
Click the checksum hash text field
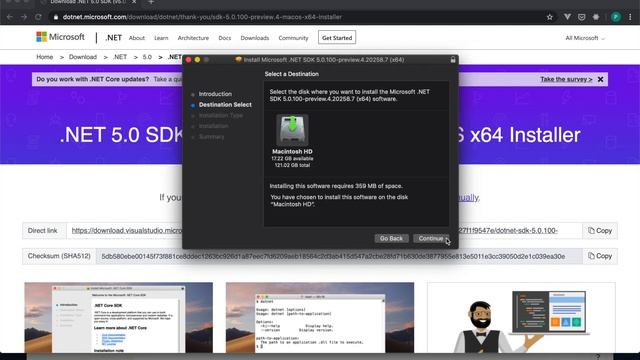339,256
